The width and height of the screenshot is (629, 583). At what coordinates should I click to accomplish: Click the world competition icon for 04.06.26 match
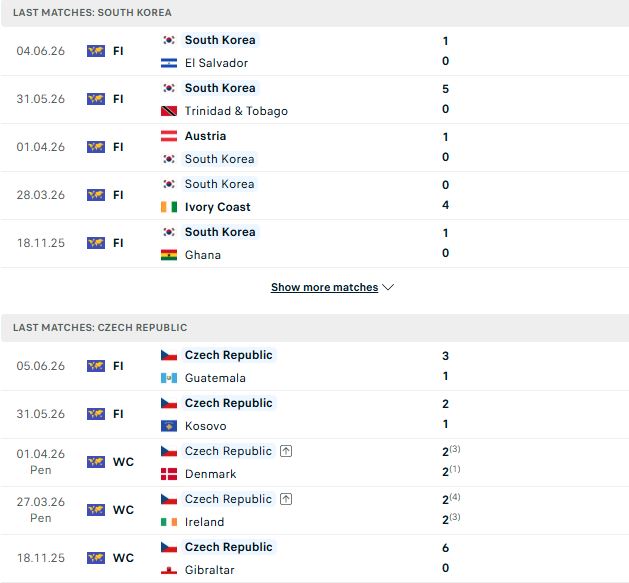(96, 51)
